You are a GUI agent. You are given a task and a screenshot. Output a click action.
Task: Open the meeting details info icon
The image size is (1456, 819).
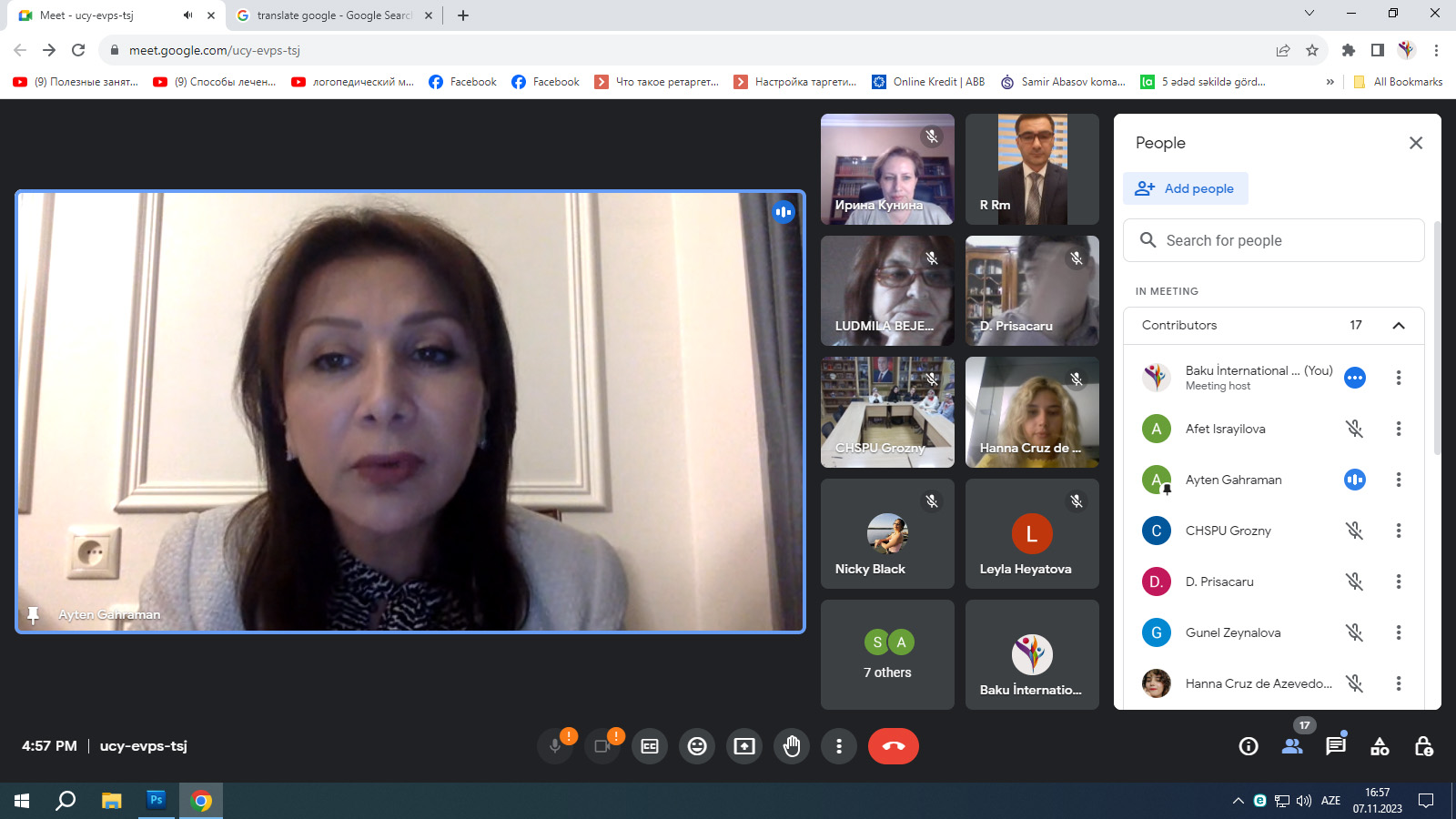[x=1249, y=746]
